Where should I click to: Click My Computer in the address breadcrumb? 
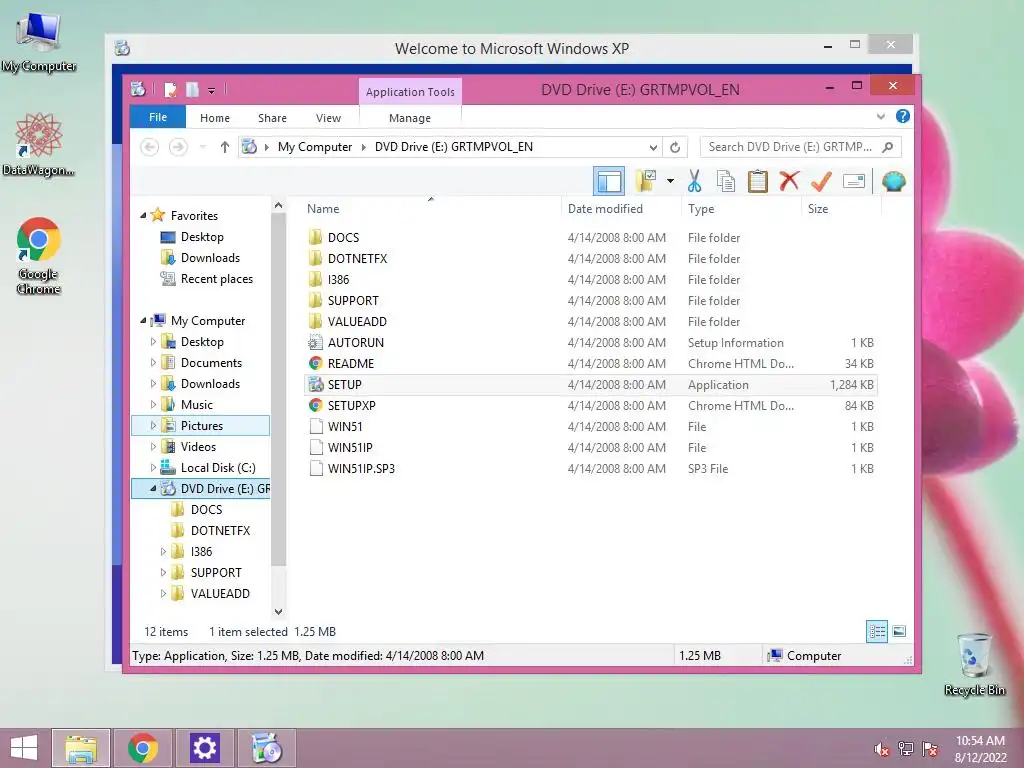click(315, 147)
